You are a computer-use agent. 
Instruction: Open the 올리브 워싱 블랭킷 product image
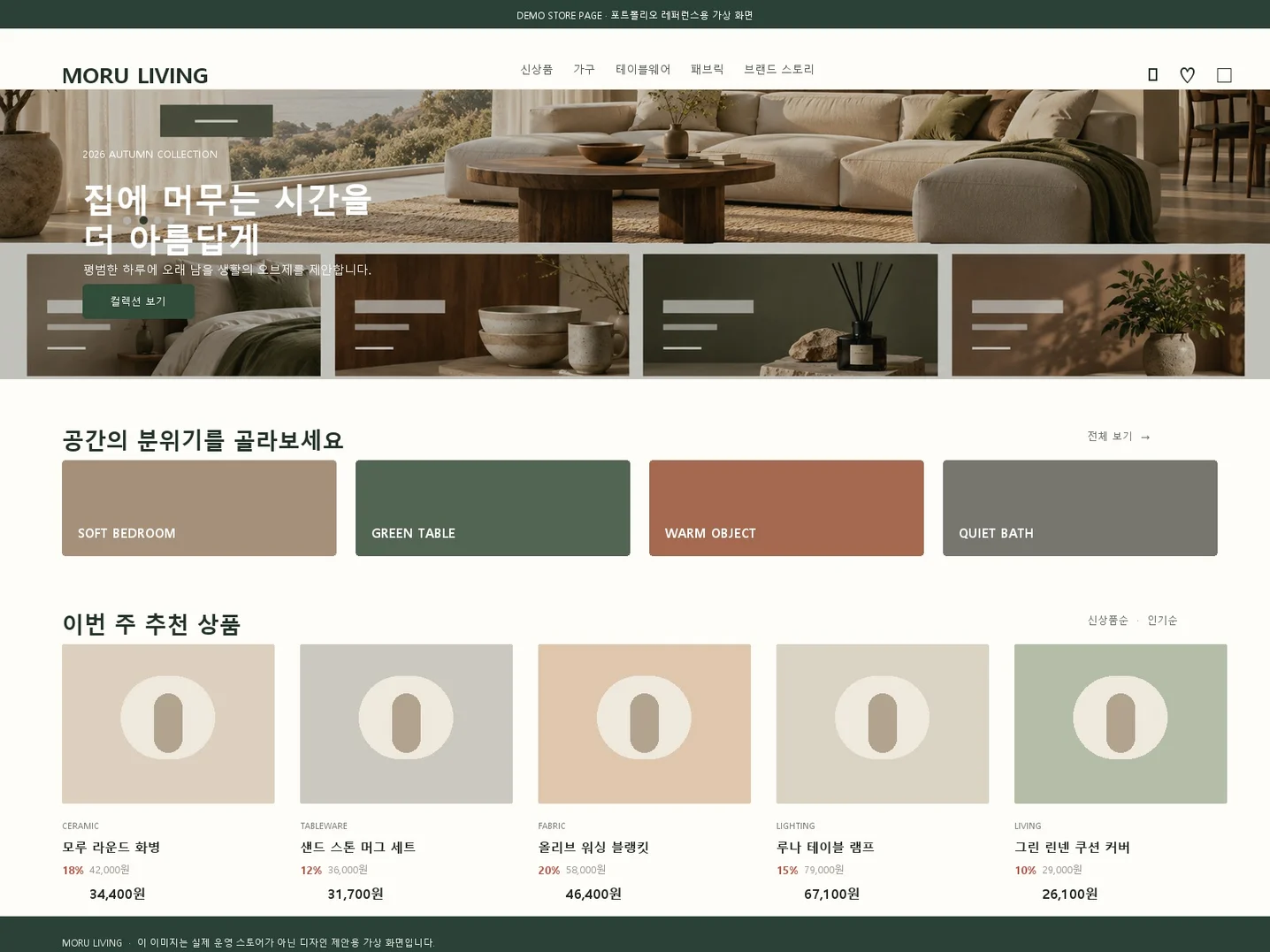(x=645, y=724)
